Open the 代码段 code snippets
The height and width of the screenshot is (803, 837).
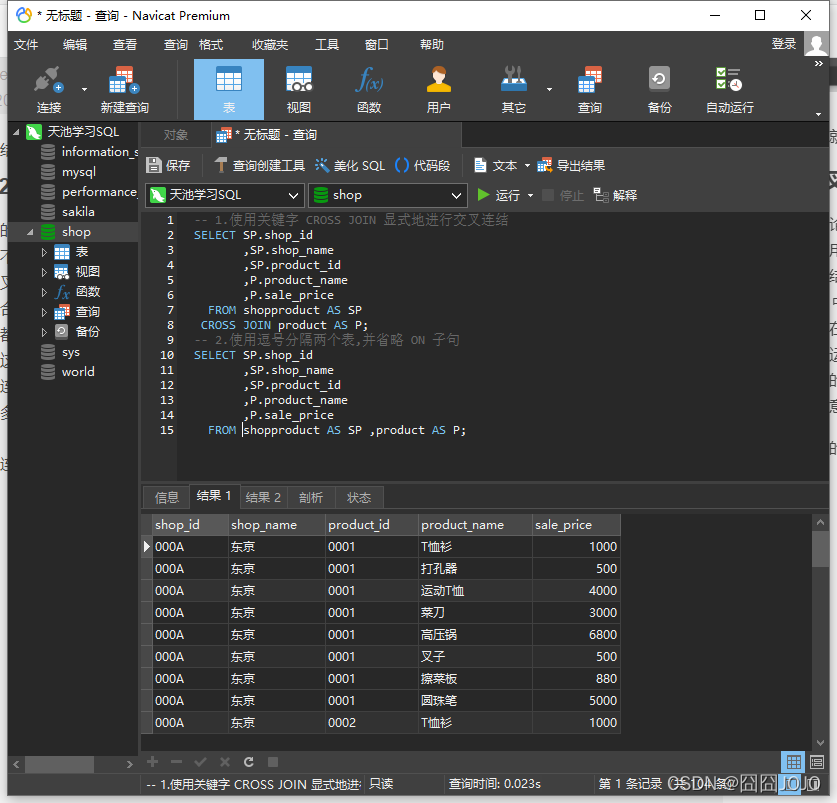(x=423, y=166)
